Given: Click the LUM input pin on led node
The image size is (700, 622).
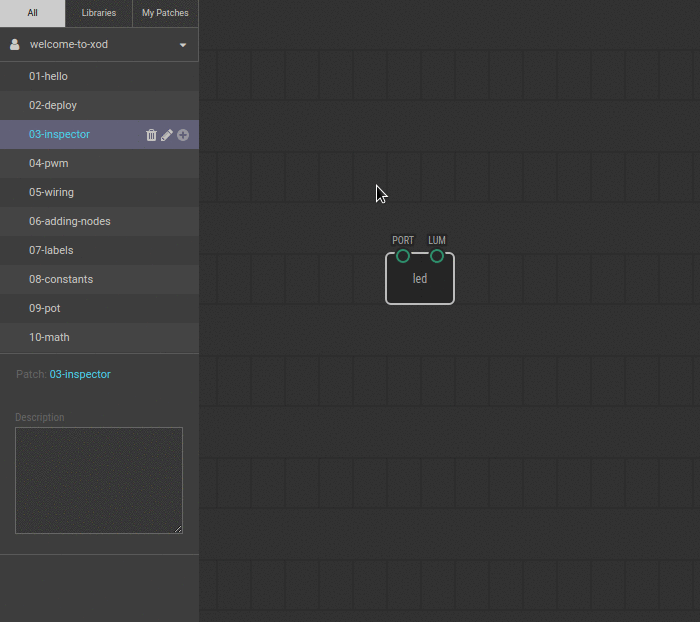Looking at the screenshot, I should pyautogui.click(x=437, y=256).
